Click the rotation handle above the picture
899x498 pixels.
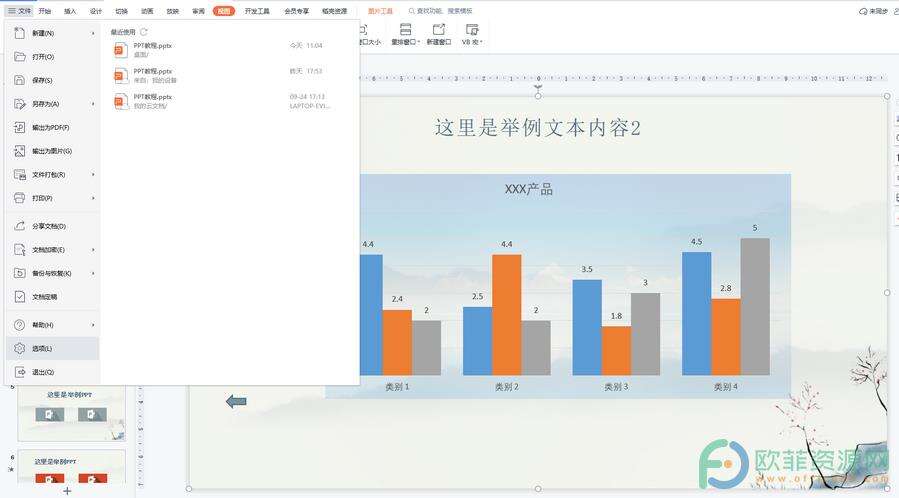pos(538,88)
